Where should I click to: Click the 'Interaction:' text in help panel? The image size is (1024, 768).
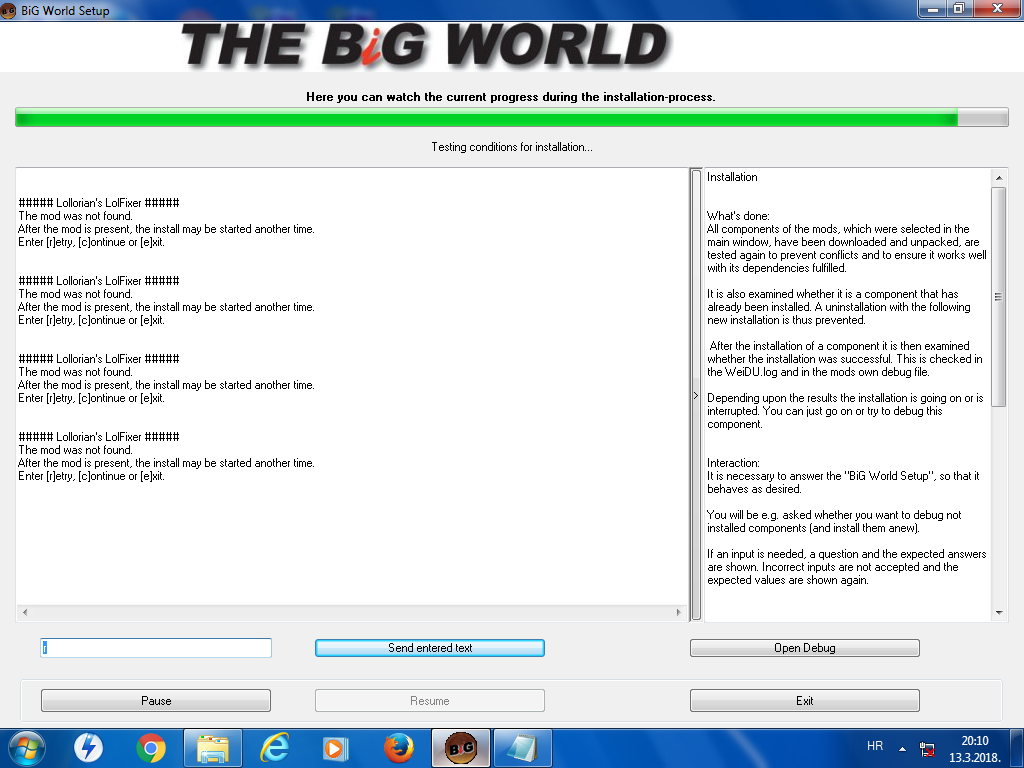pyautogui.click(x=733, y=463)
